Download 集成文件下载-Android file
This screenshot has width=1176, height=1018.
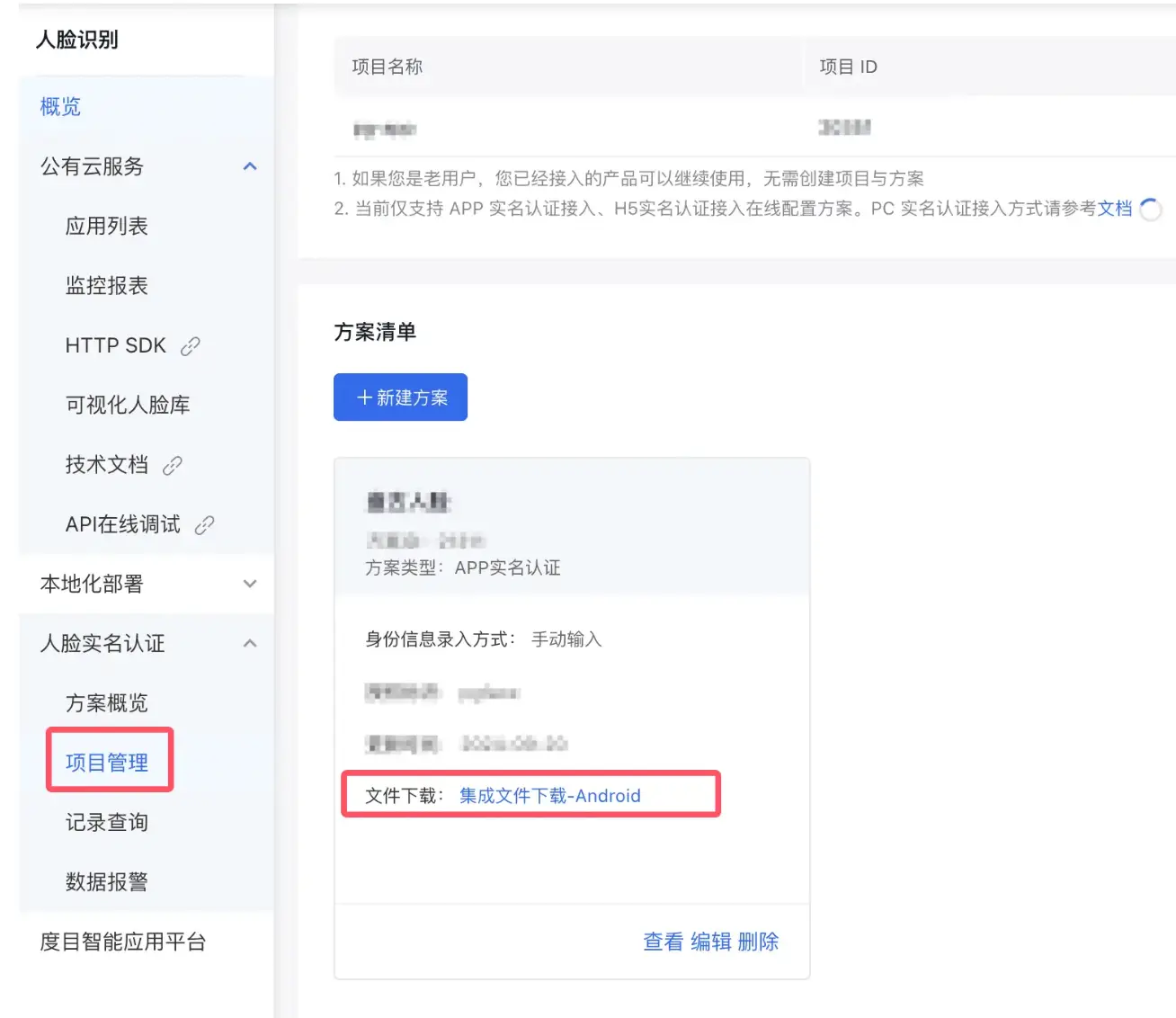549,796
